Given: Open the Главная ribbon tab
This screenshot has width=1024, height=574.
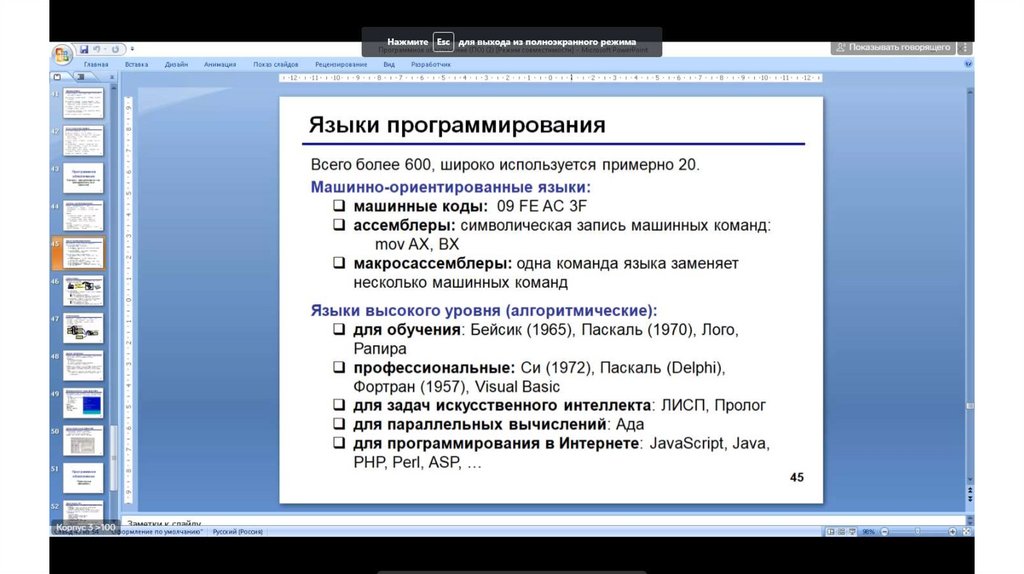Looking at the screenshot, I should pyautogui.click(x=96, y=65).
